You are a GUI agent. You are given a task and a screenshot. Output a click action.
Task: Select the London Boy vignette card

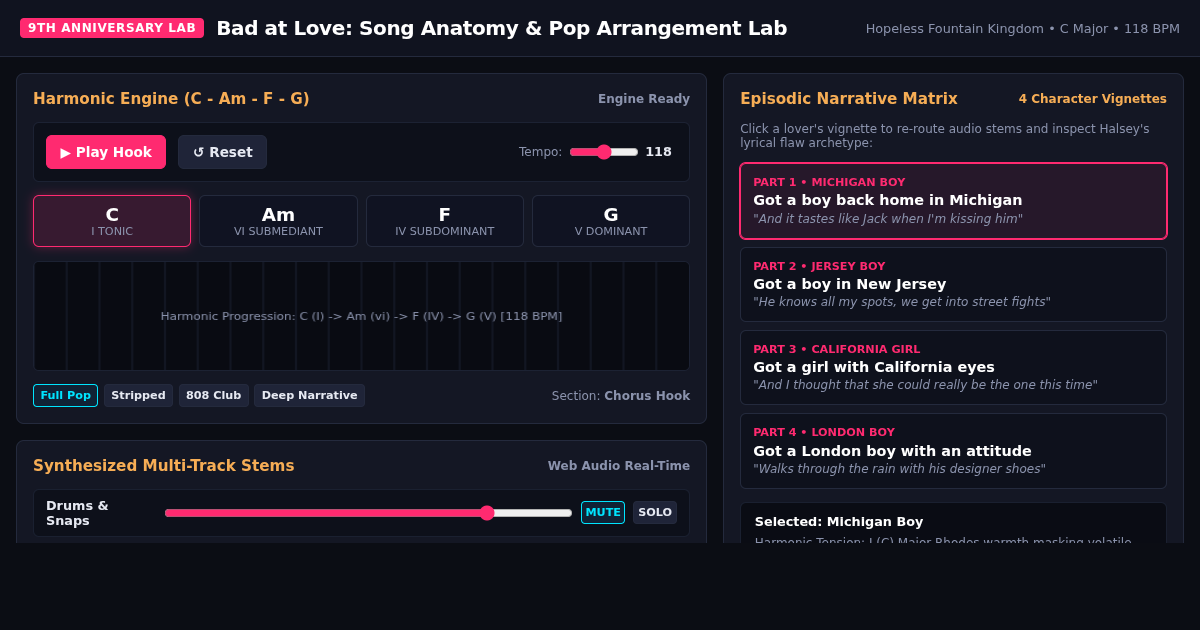click(x=953, y=451)
